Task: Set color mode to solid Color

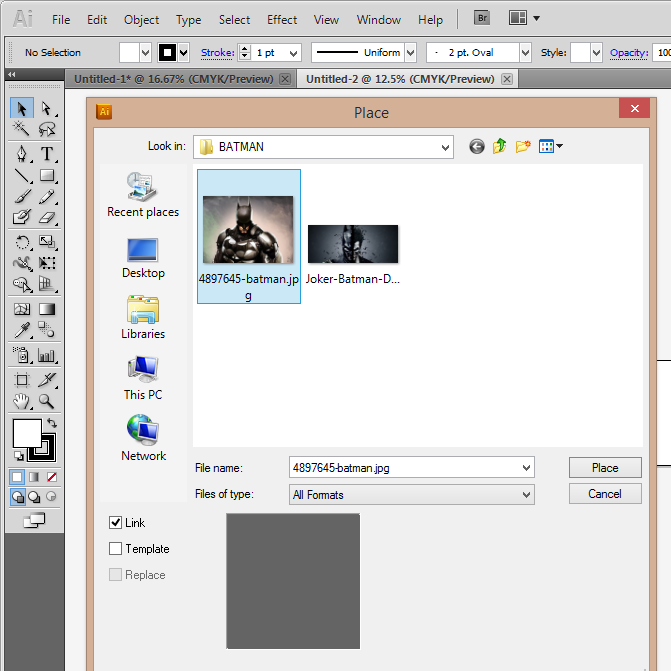Action: click(17, 477)
